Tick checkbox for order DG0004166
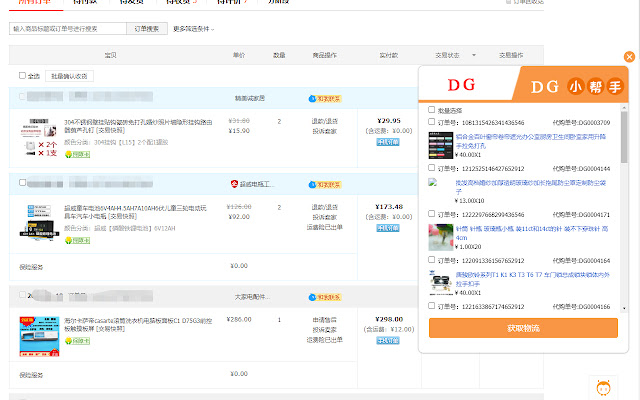This screenshot has height=400, width=640. [431, 306]
